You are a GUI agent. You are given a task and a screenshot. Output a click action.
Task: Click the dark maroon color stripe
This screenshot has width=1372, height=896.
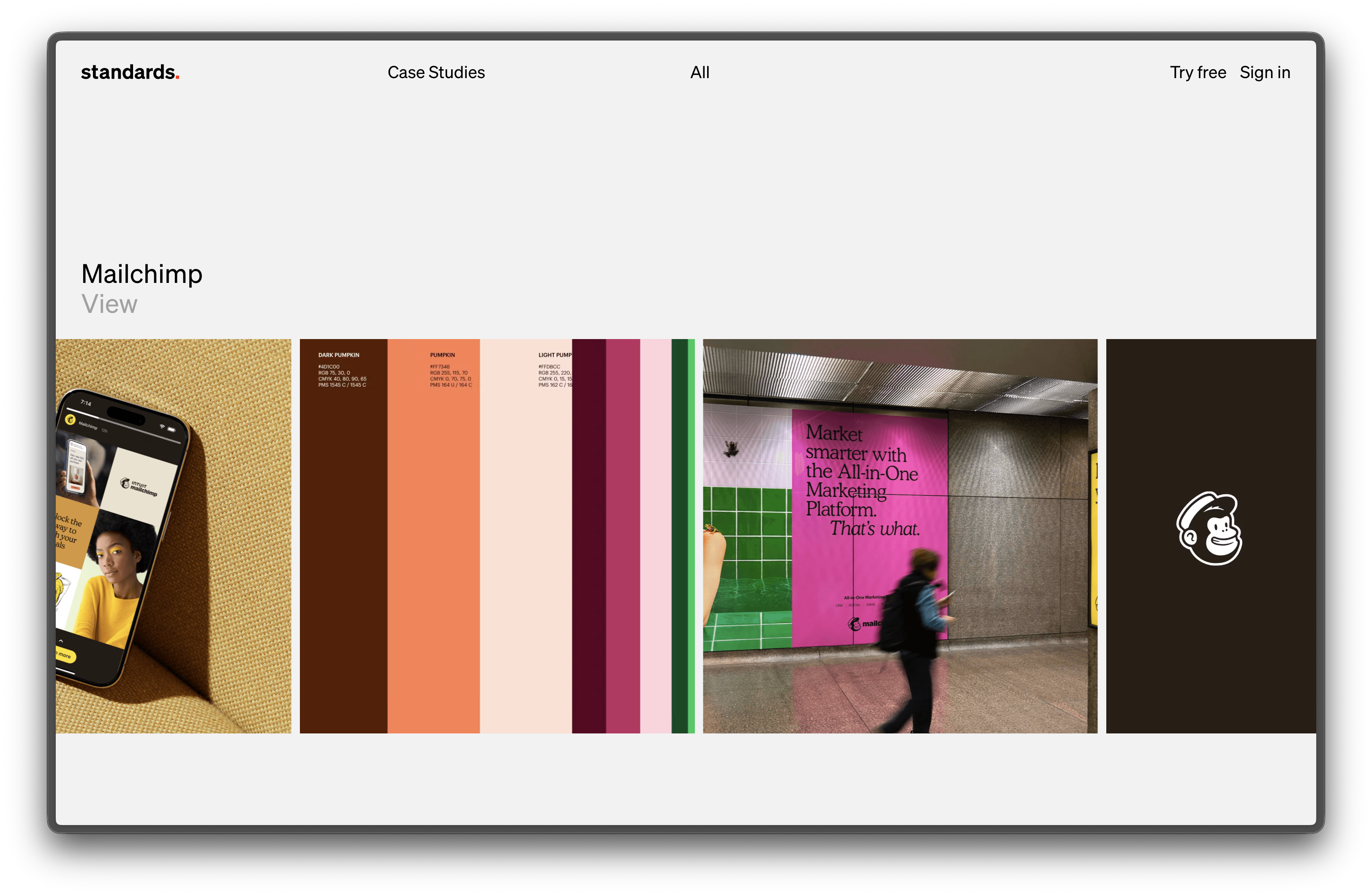[588, 536]
